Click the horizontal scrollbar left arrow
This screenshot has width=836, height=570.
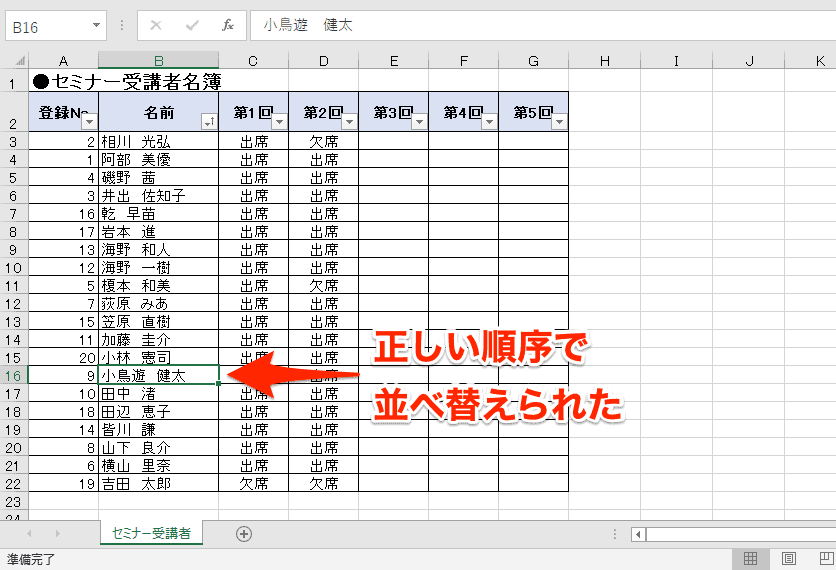coord(637,534)
